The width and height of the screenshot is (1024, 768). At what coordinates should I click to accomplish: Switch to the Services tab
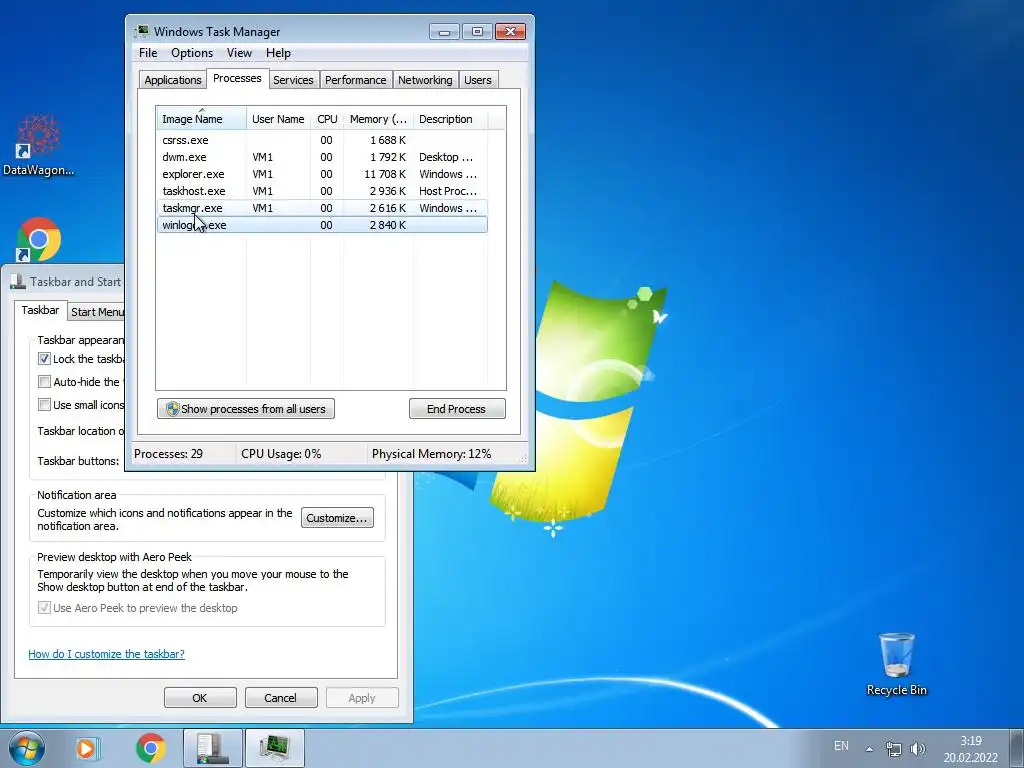click(x=293, y=80)
